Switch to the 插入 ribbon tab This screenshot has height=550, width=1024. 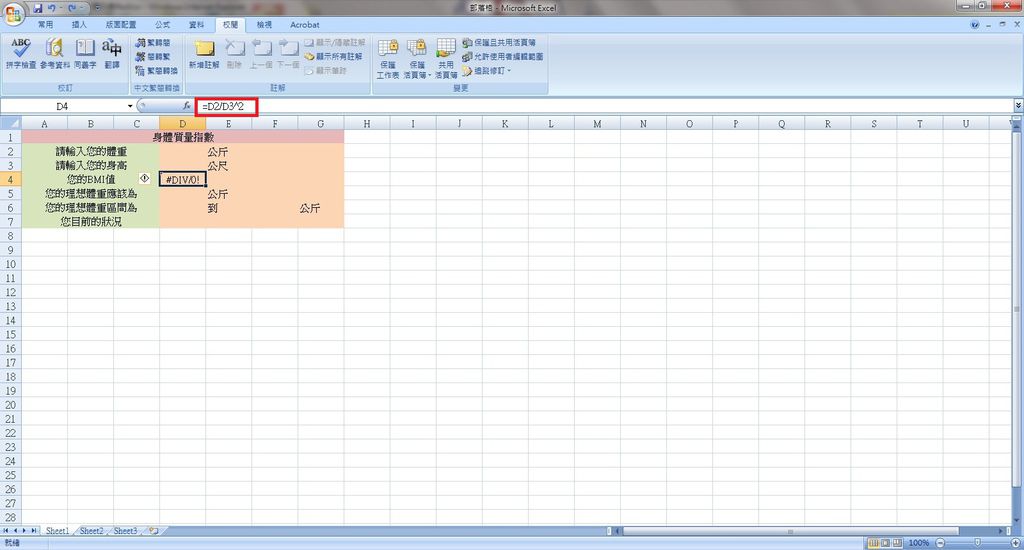[x=79, y=25]
